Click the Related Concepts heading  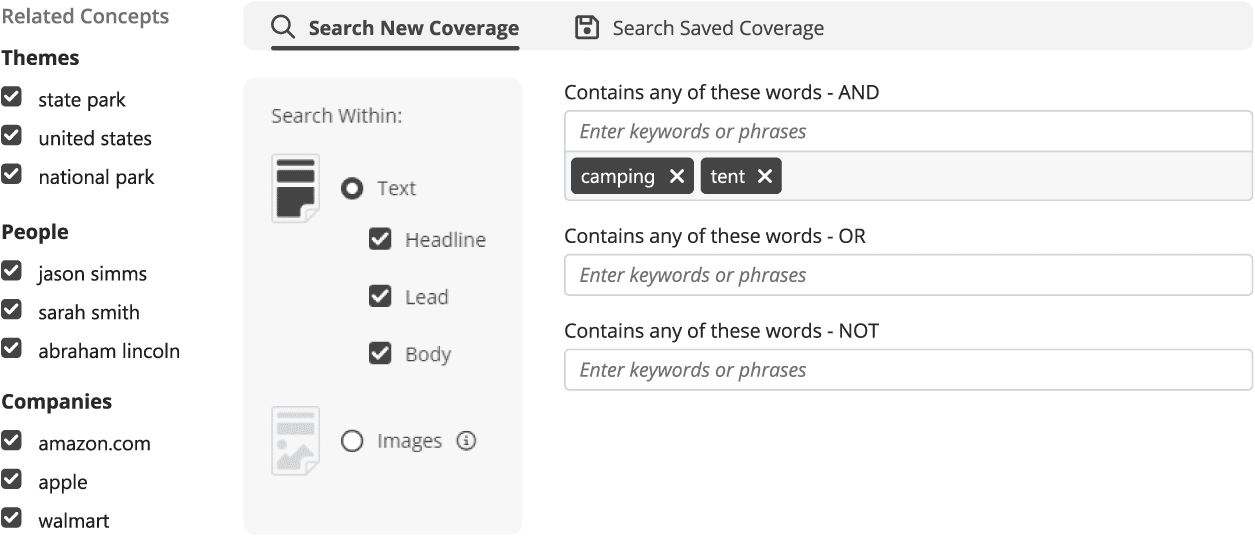[85, 17]
